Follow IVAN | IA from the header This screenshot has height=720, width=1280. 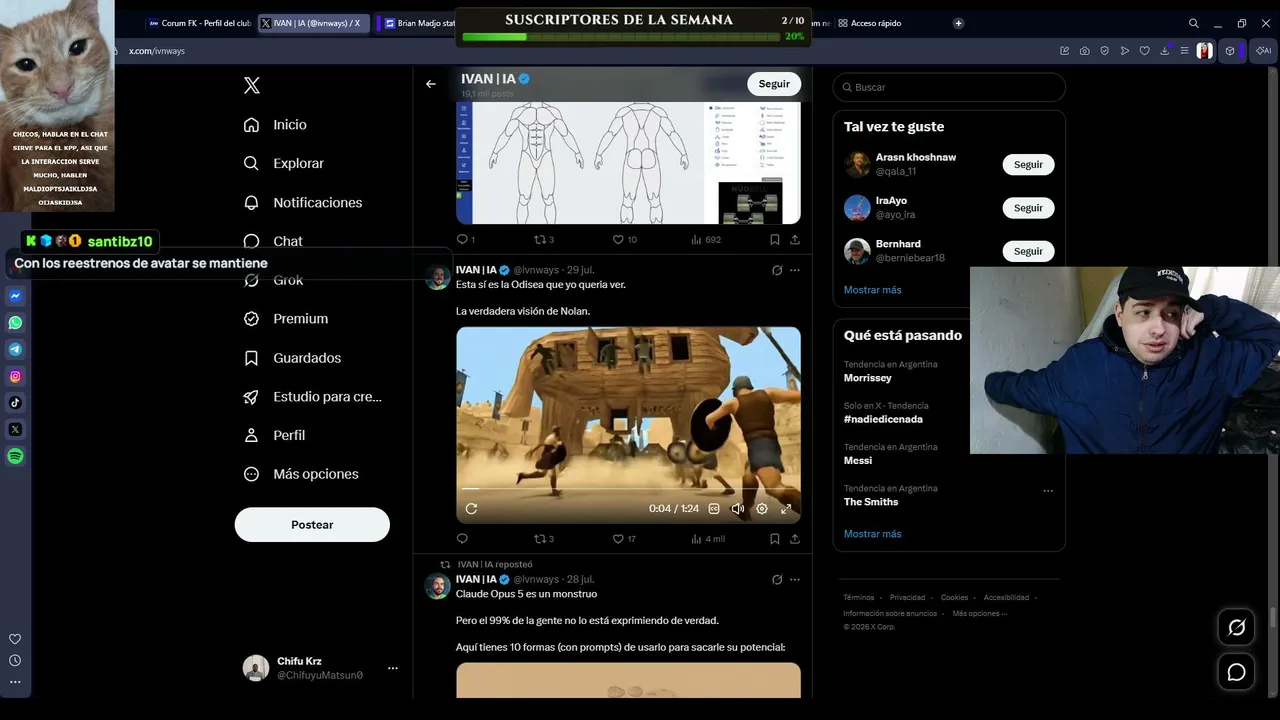[x=774, y=84]
